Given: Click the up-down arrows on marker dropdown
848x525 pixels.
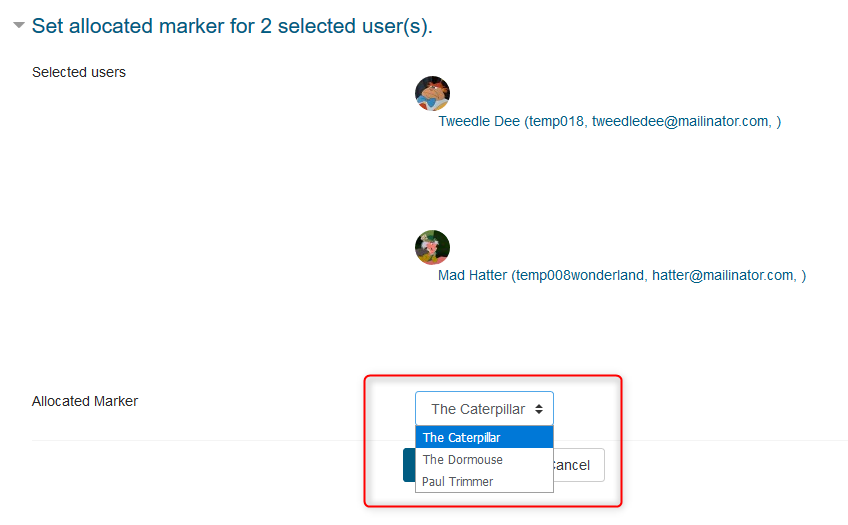Looking at the screenshot, I should click(x=539, y=409).
